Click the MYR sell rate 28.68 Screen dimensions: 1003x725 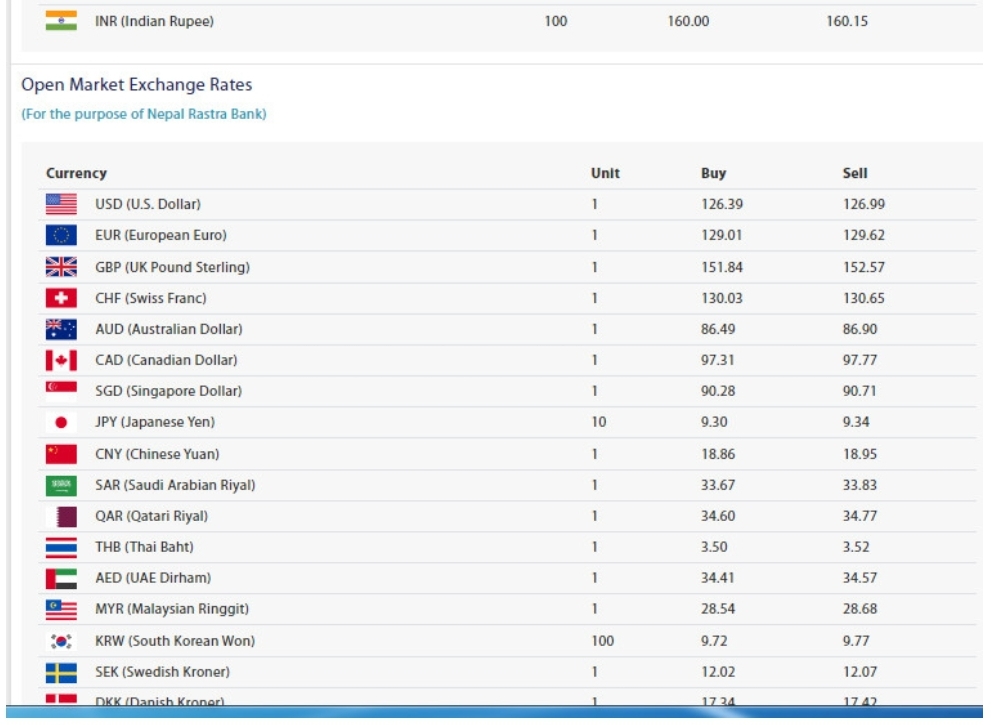click(860, 609)
